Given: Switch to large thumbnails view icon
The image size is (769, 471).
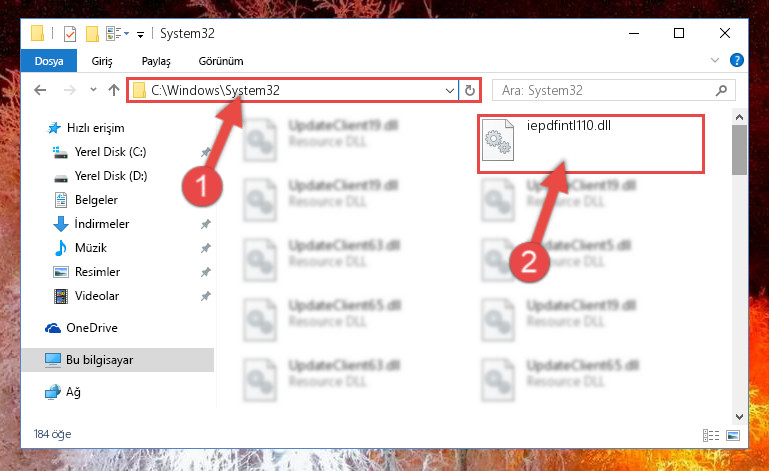Looking at the screenshot, I should 733,435.
